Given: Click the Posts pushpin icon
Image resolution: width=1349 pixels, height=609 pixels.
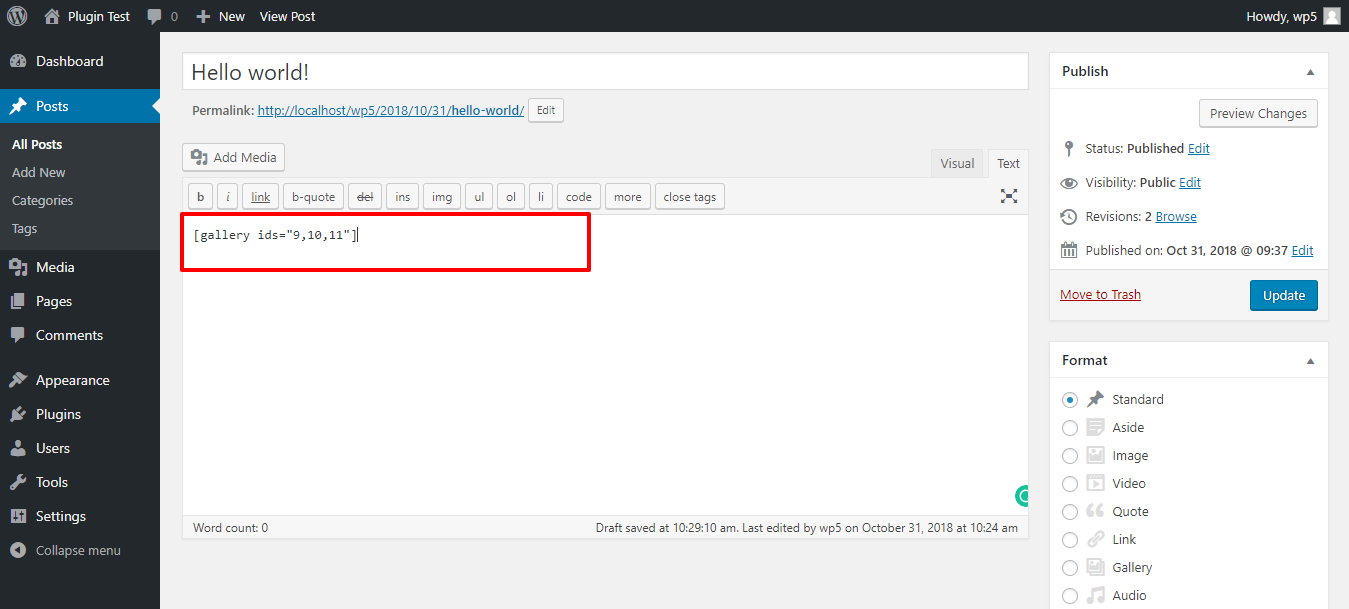Looking at the screenshot, I should pos(18,106).
